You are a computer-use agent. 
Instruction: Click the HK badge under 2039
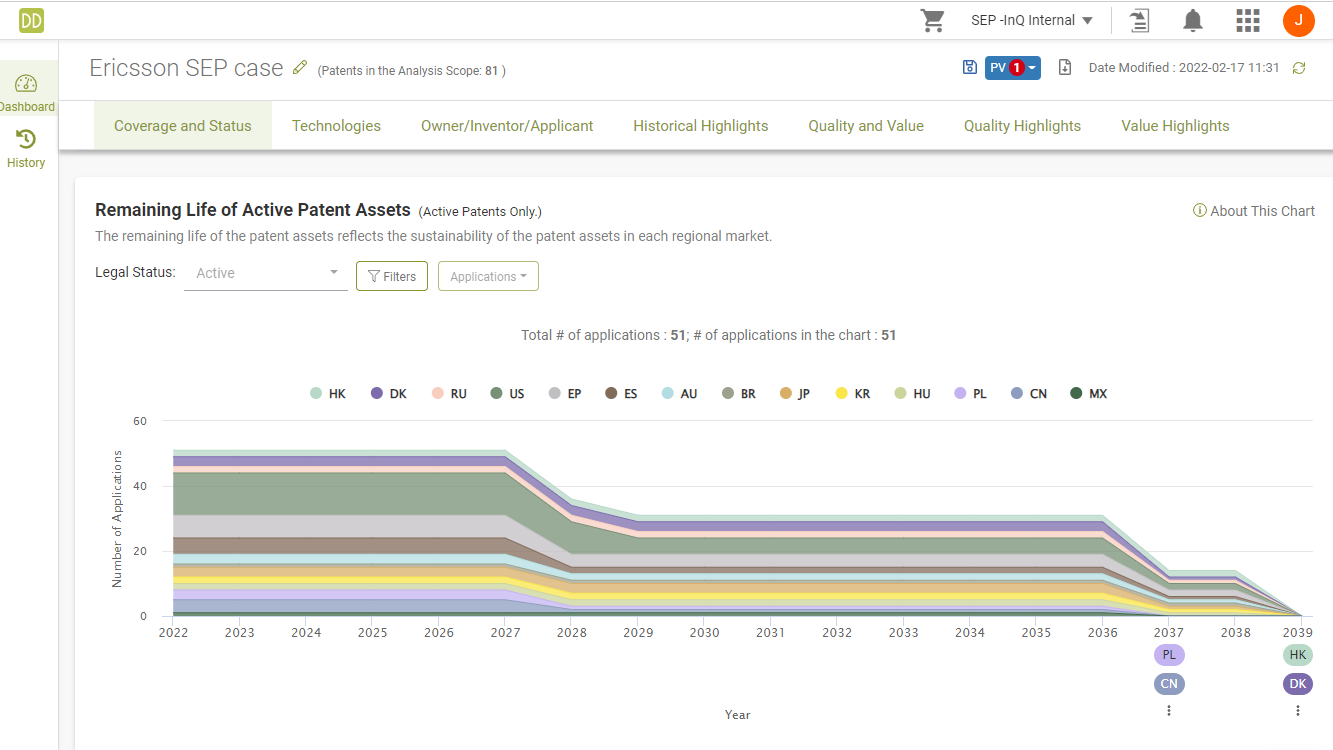1298,655
